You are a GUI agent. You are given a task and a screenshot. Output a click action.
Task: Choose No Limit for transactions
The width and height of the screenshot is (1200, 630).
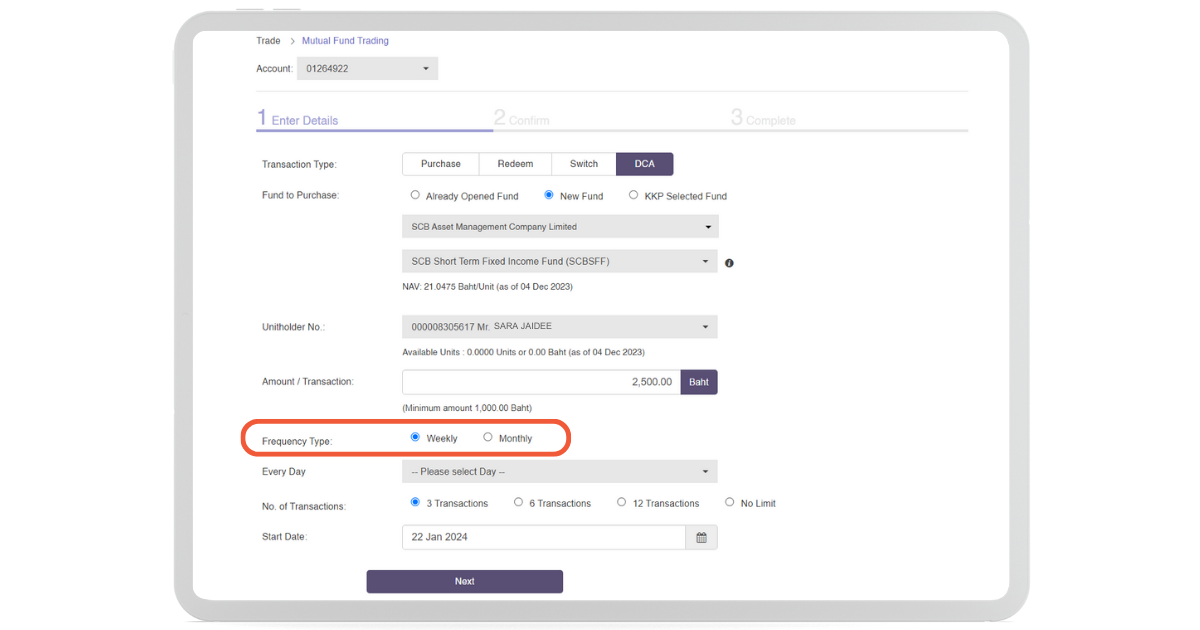click(730, 502)
